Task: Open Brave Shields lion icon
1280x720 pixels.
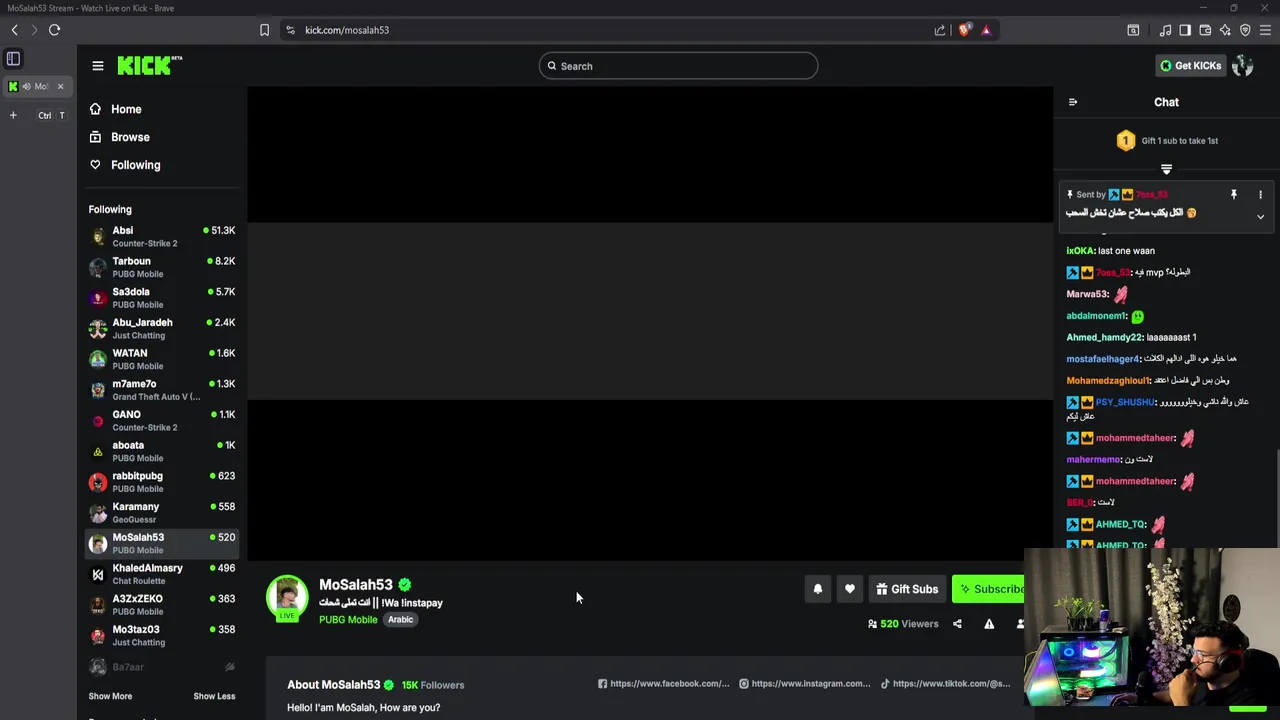Action: coord(964,30)
